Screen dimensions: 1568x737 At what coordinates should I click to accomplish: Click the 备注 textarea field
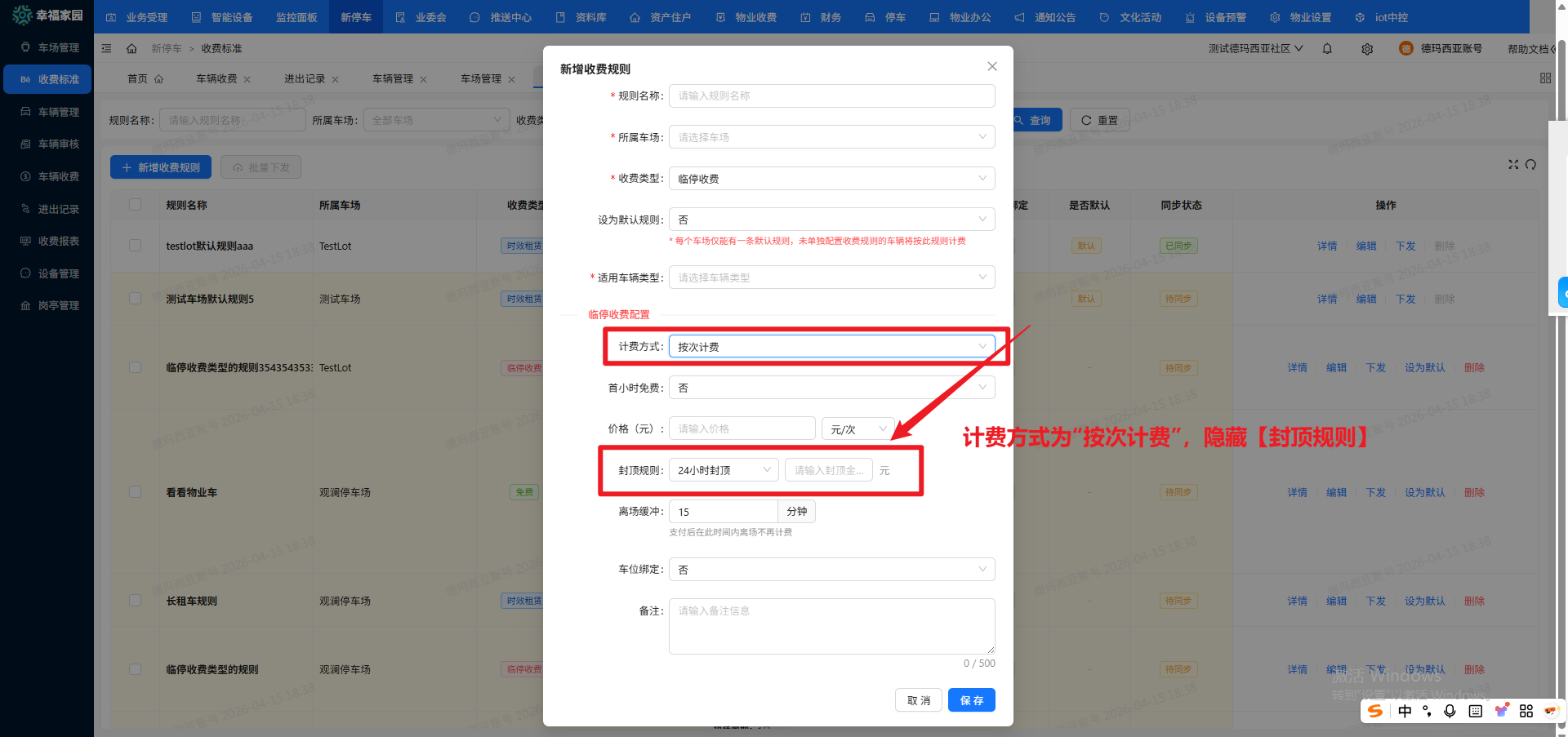(x=831, y=626)
